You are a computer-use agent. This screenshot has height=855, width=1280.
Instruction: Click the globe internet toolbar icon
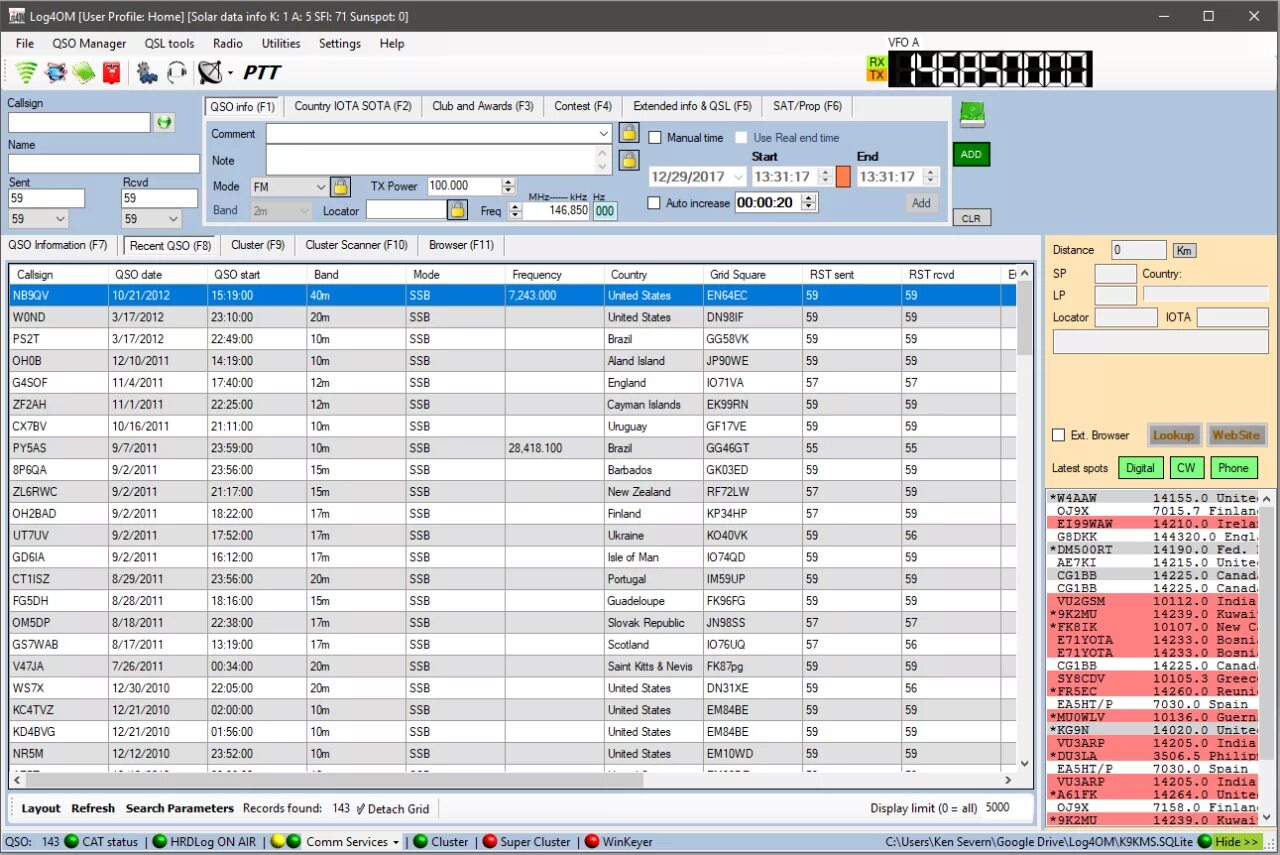point(56,72)
